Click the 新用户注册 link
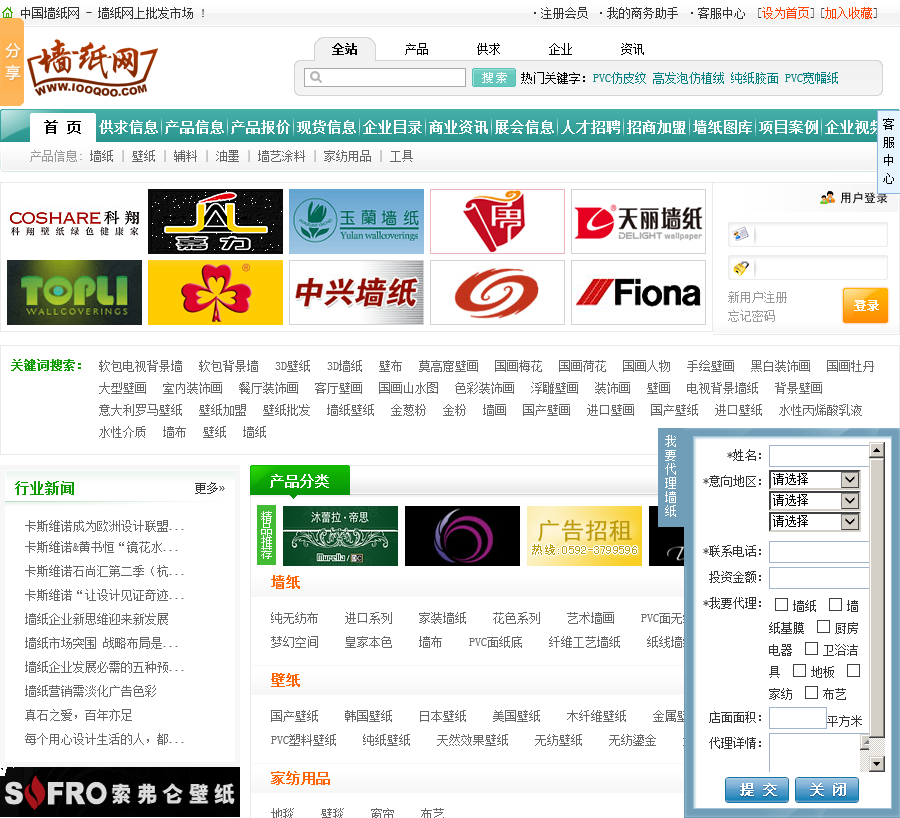 click(x=757, y=297)
